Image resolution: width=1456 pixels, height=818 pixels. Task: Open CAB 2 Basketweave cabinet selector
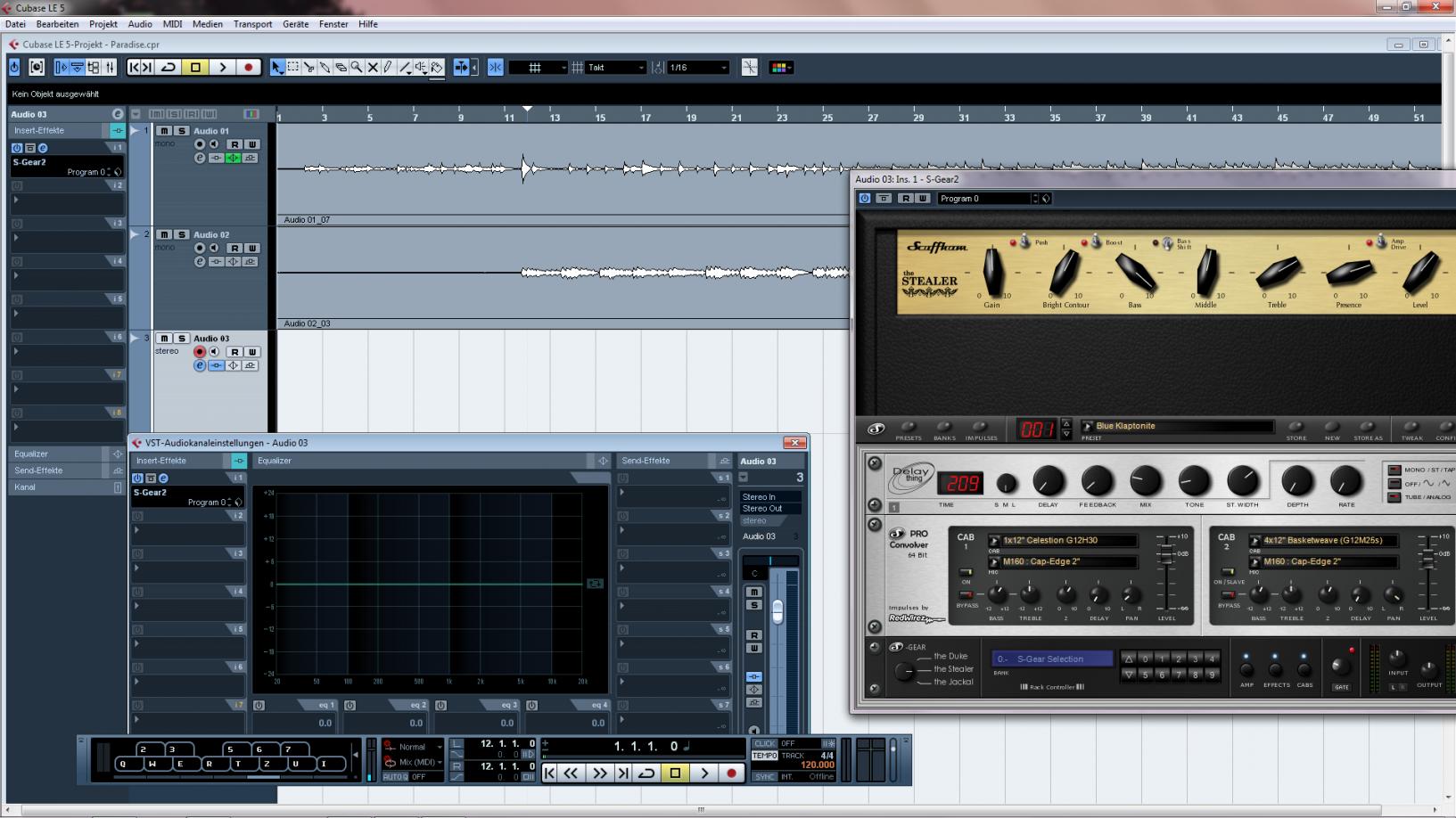click(1324, 540)
